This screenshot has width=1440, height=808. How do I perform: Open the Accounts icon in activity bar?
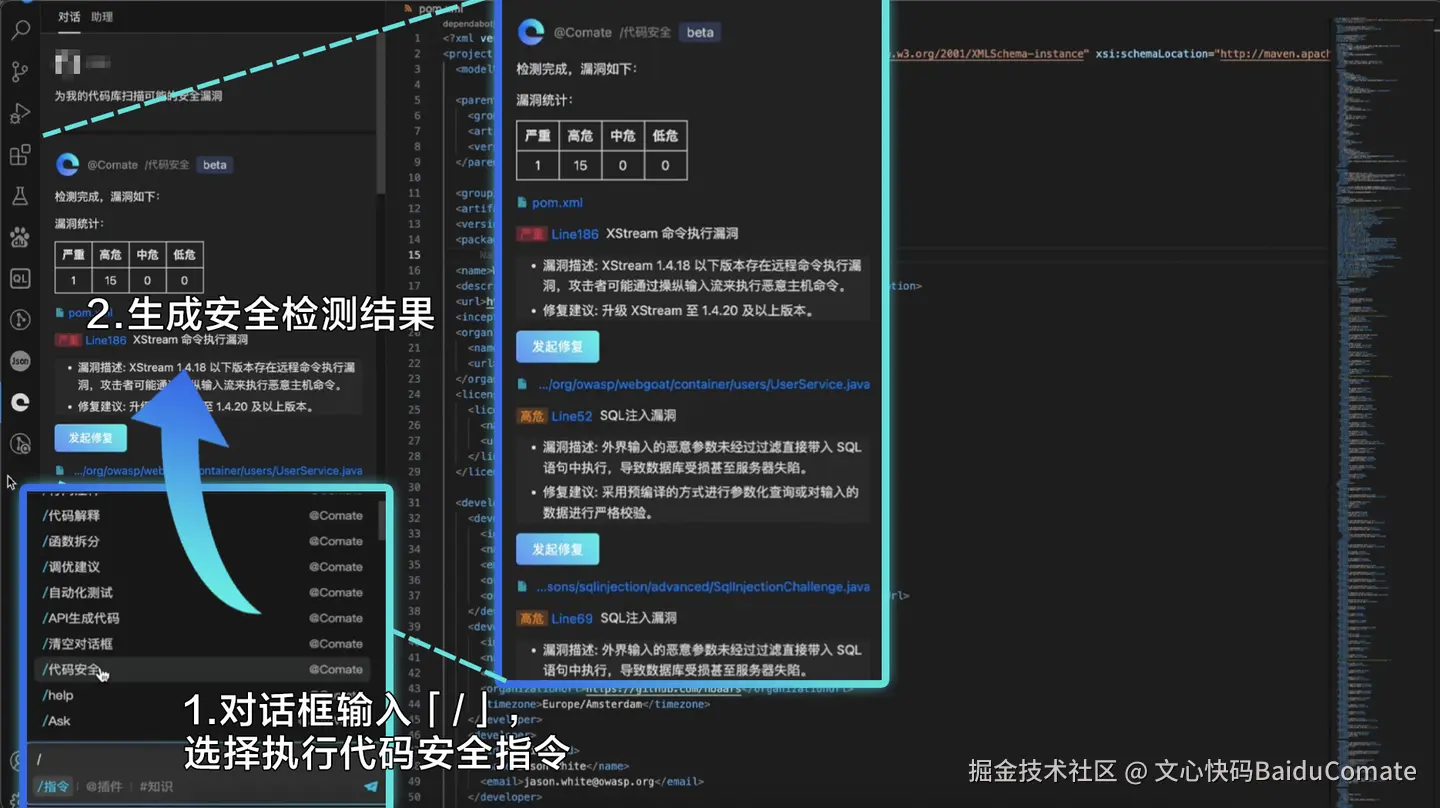click(16, 763)
